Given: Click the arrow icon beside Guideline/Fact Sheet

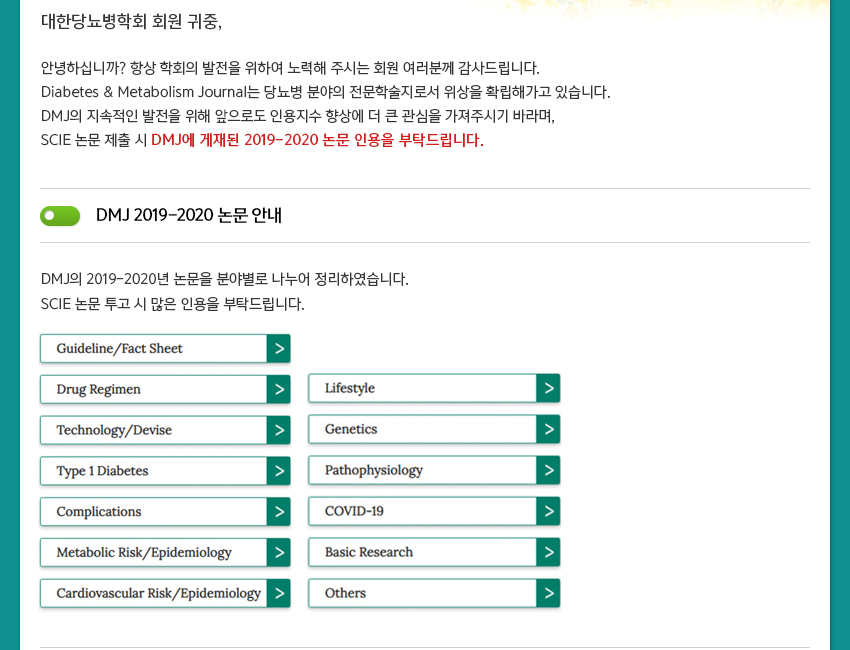Looking at the screenshot, I should 279,349.
